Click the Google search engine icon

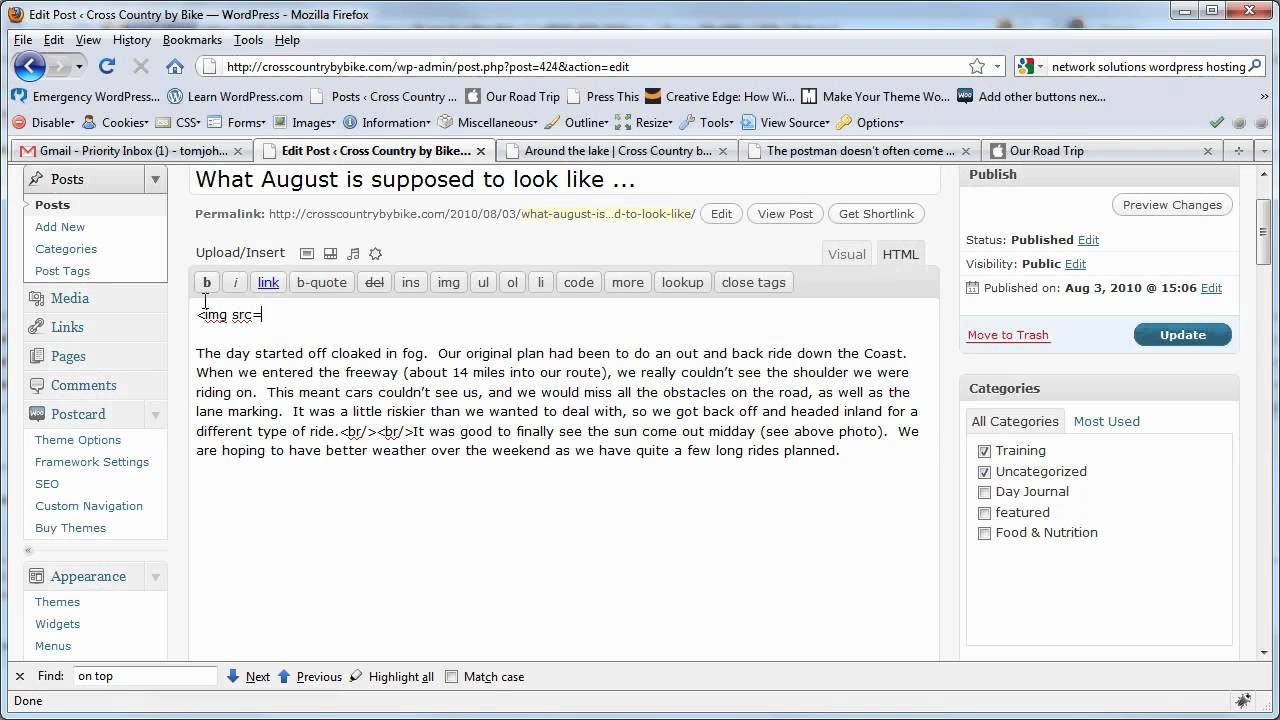pos(1025,67)
